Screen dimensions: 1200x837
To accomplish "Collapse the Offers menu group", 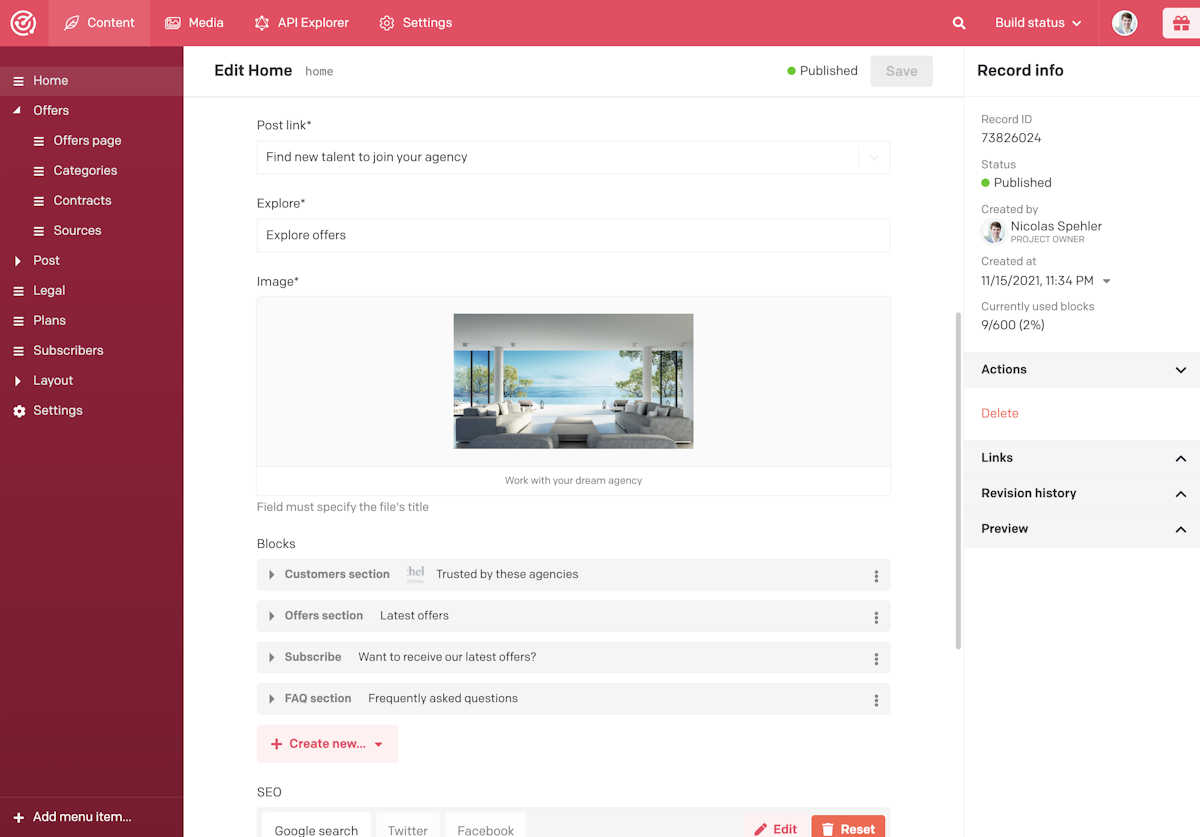I will tap(17, 111).
